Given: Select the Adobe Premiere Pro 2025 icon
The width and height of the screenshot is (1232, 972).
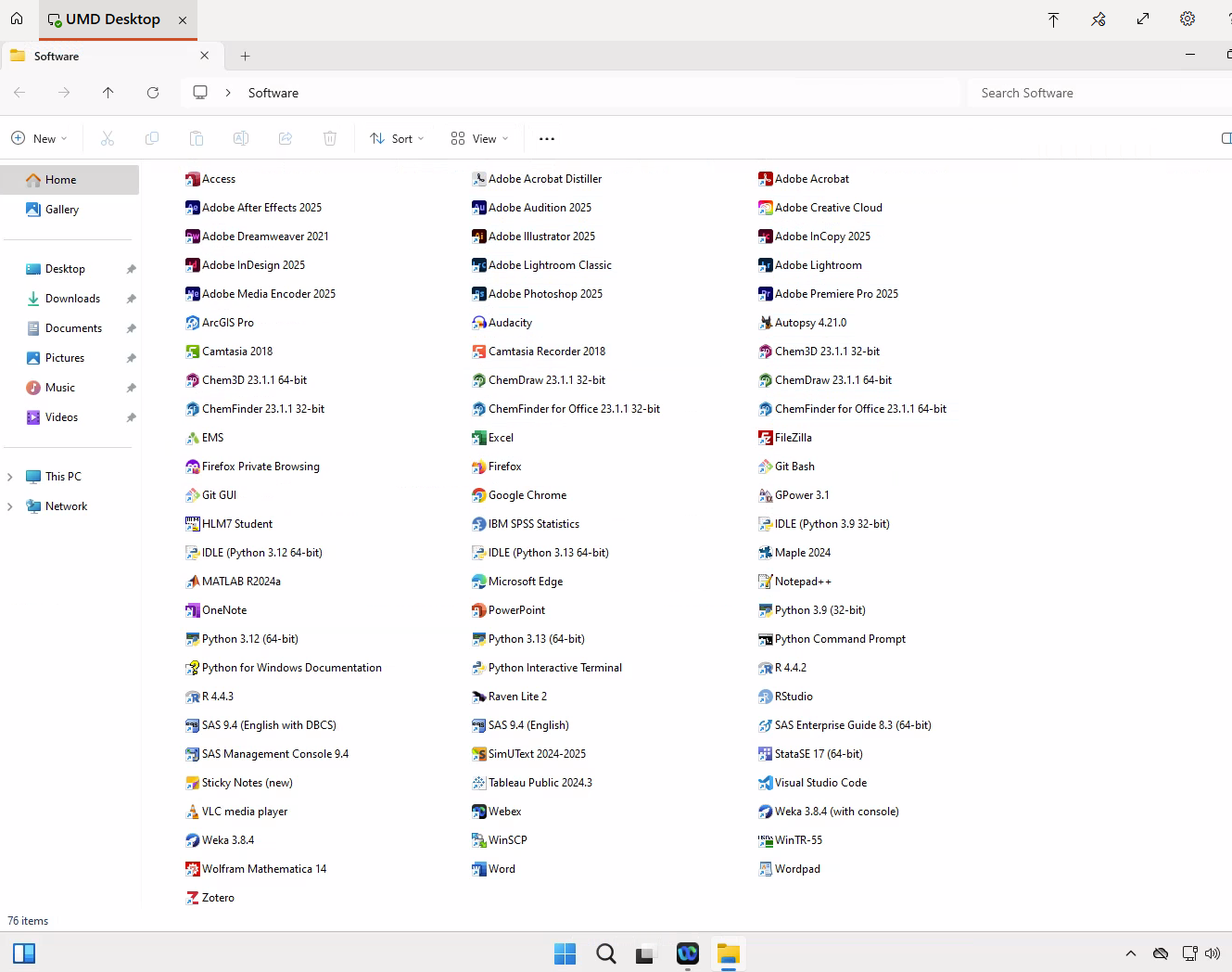Looking at the screenshot, I should click(x=828, y=294).
